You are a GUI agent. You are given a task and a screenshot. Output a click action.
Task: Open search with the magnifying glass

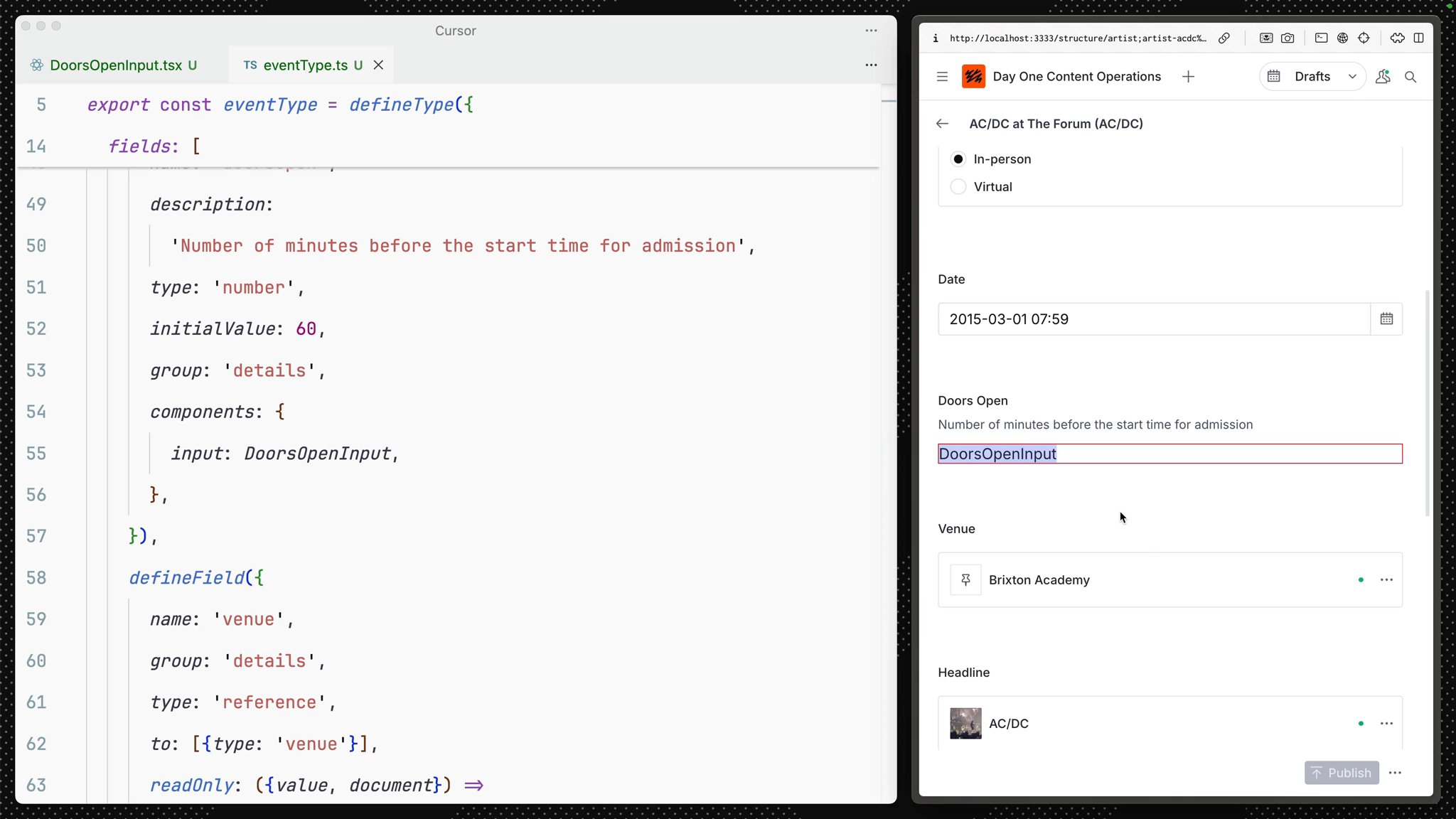[x=1410, y=77]
